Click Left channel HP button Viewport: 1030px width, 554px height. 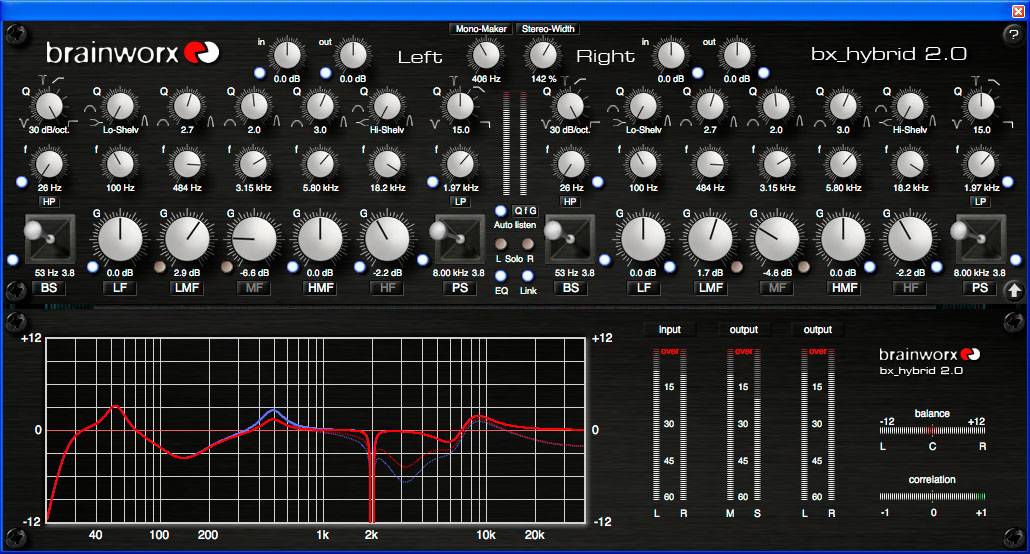[x=49, y=202]
